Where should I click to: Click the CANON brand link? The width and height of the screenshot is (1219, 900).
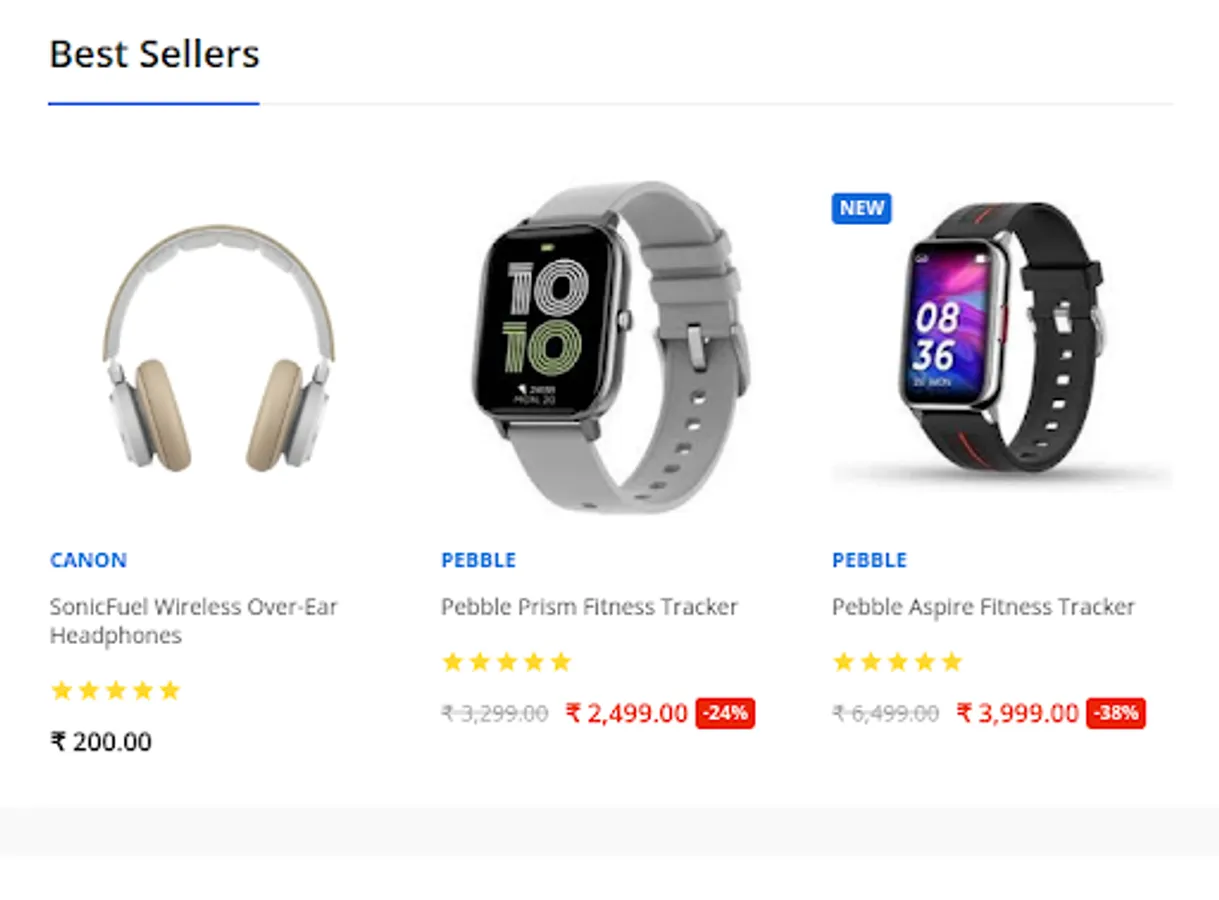click(88, 560)
